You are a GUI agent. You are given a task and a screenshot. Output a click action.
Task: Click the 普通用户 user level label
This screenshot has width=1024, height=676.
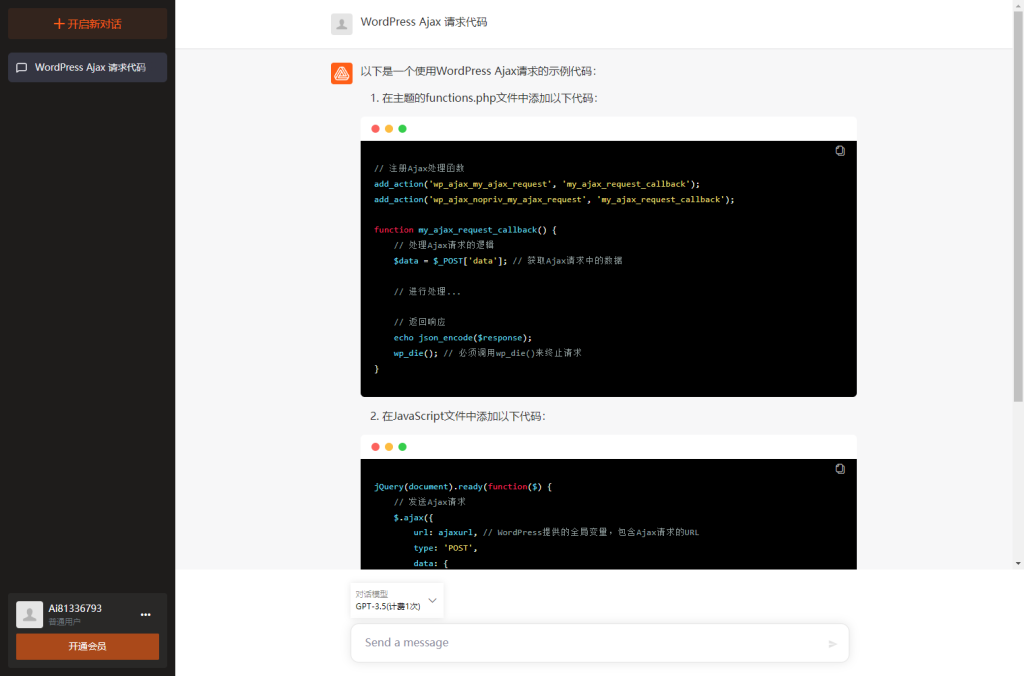pyautogui.click(x=65, y=622)
